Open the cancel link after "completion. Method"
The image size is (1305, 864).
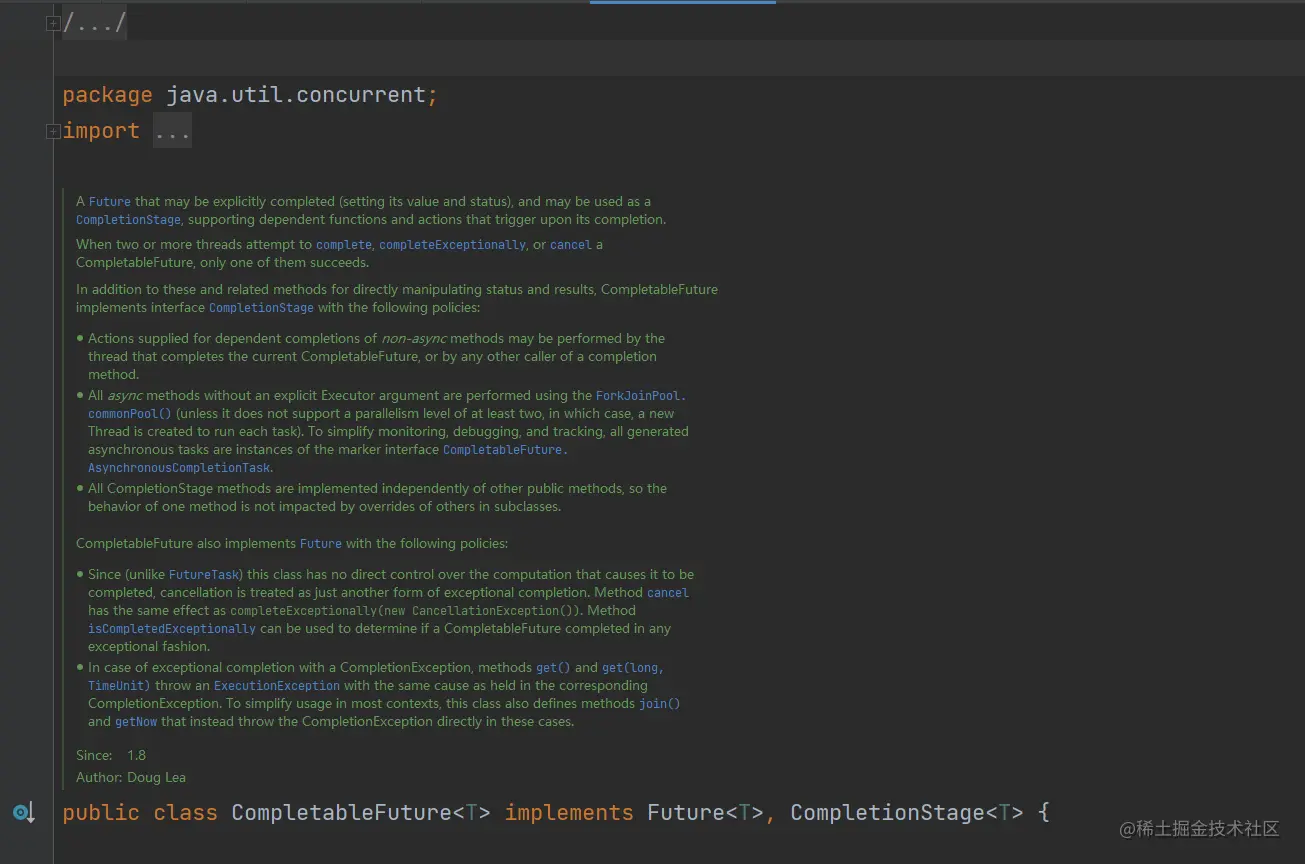click(x=668, y=593)
